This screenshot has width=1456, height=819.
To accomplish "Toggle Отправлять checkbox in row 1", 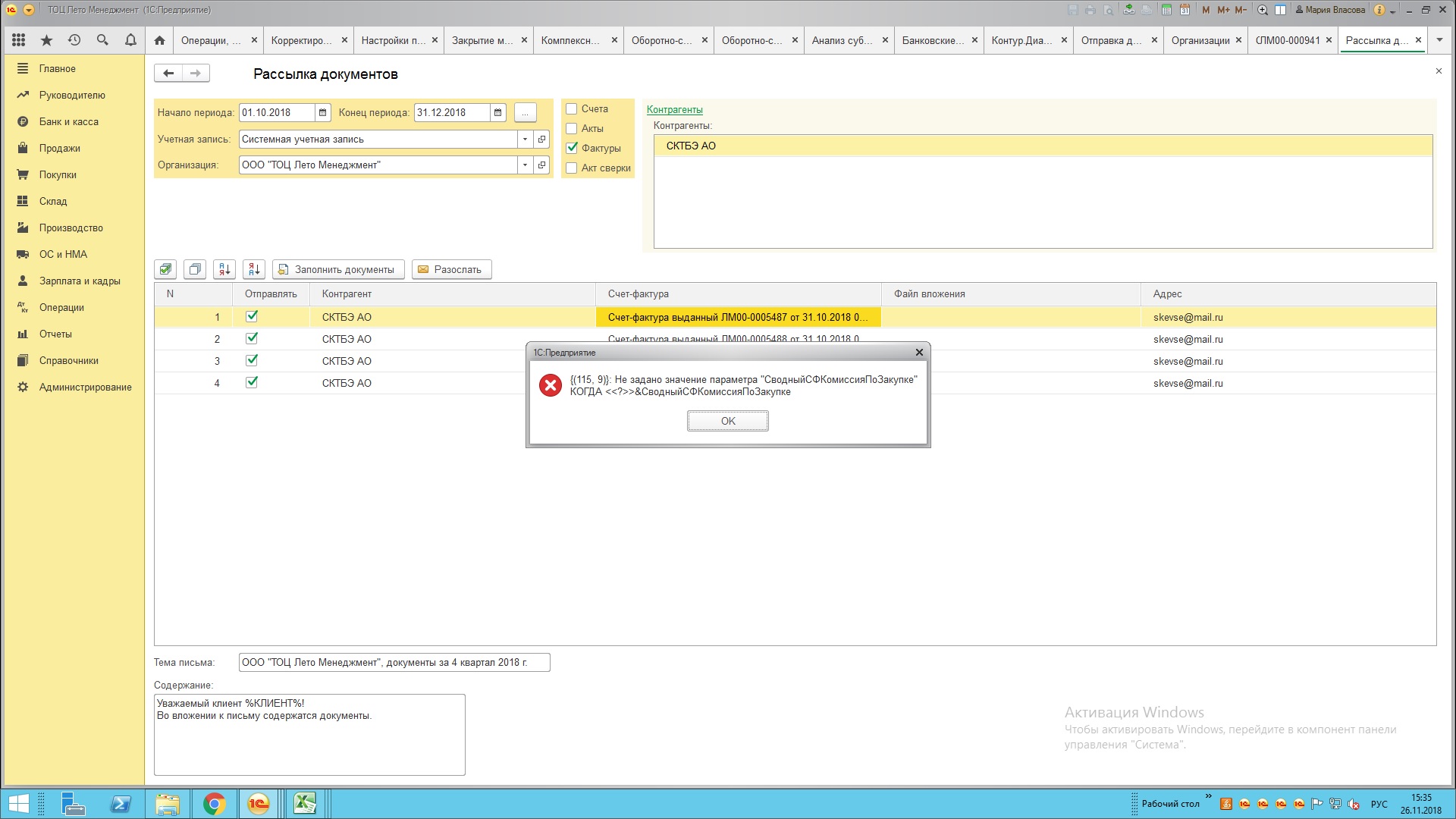I will (252, 317).
